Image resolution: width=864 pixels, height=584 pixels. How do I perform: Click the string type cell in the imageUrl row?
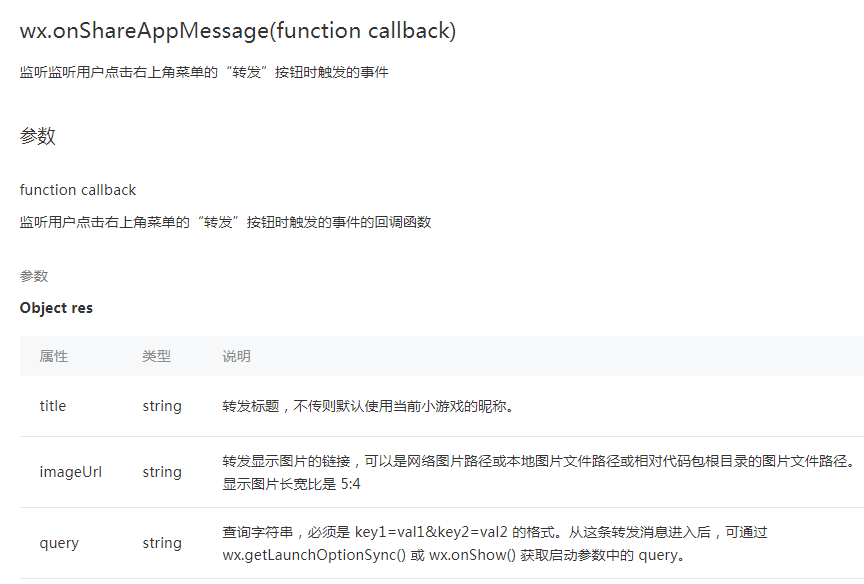(162, 472)
